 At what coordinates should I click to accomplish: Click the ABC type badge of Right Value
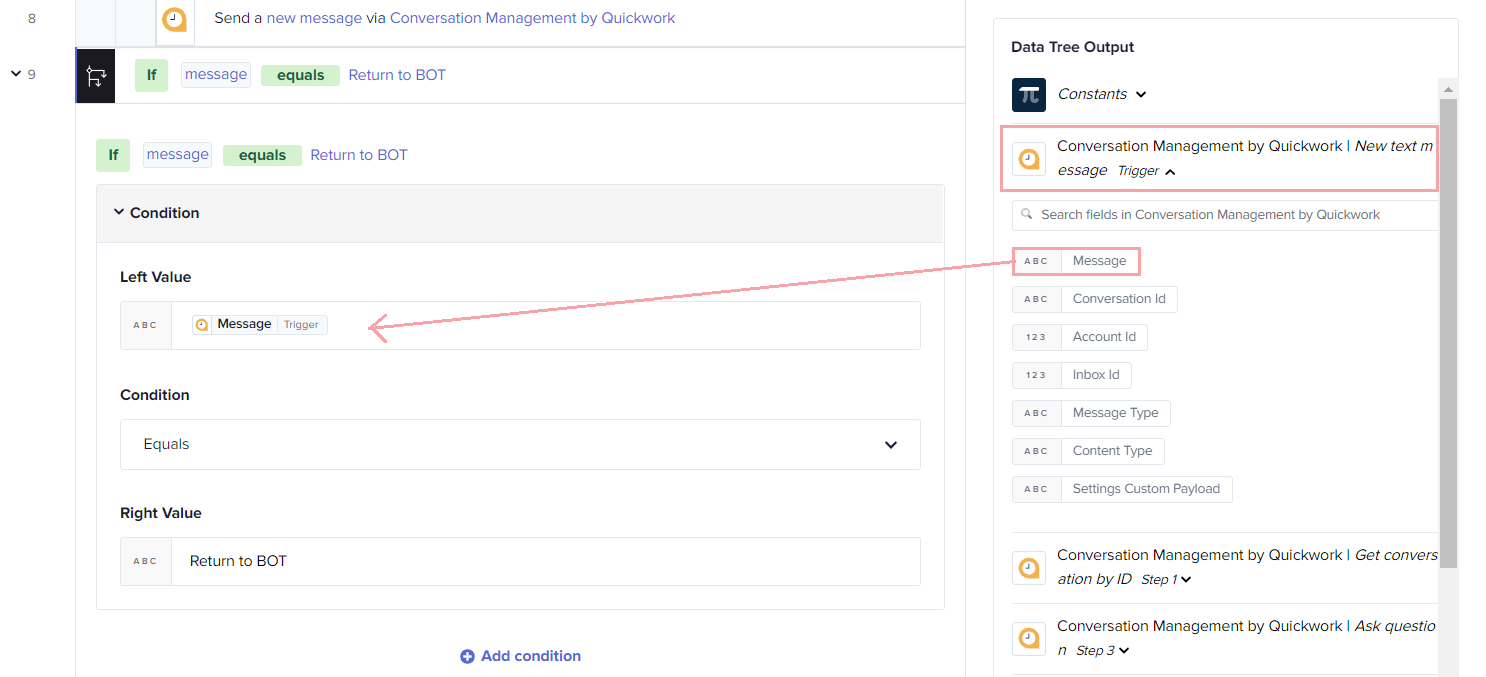pos(146,561)
